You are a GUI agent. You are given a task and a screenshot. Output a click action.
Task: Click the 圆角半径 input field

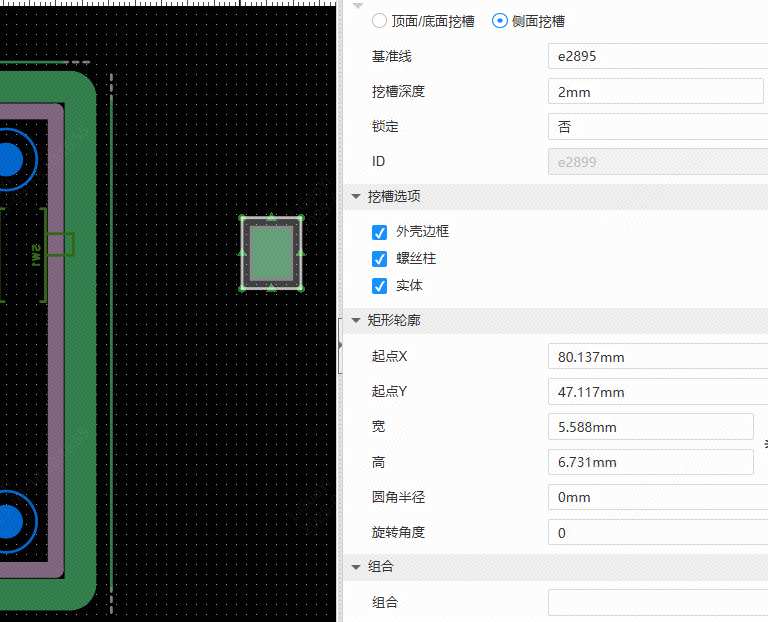[x=657, y=497]
